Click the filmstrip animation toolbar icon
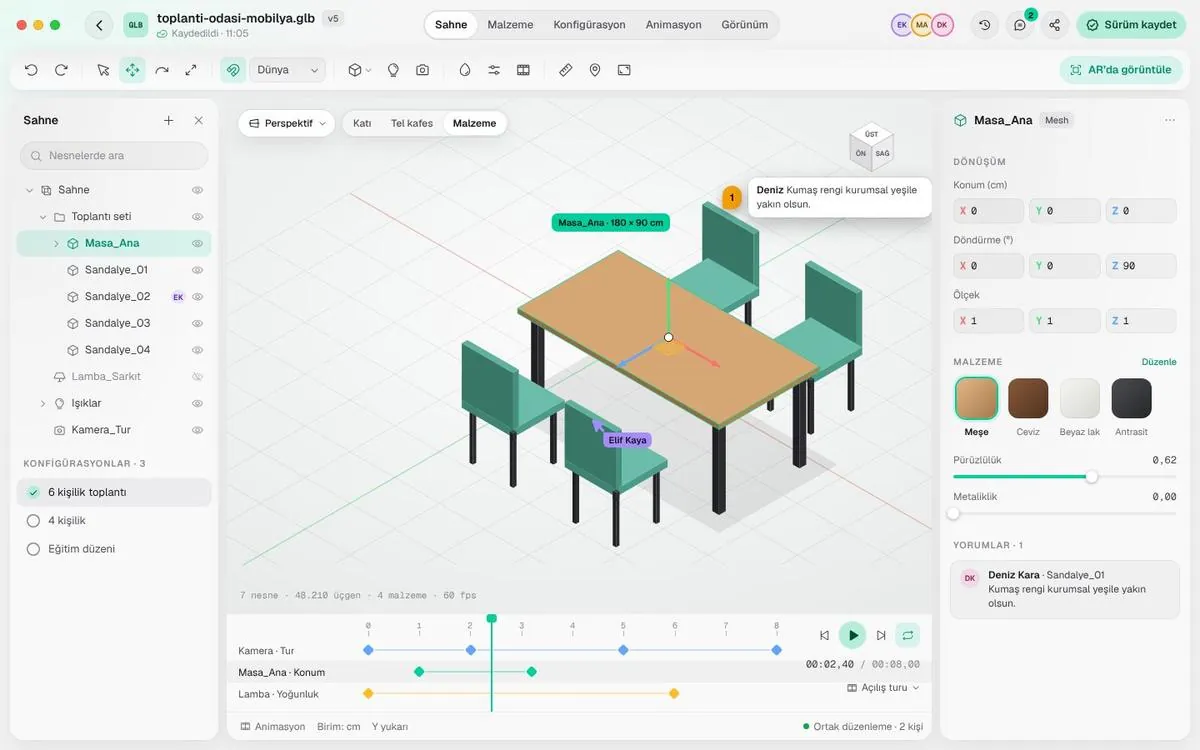The width and height of the screenshot is (1200, 750). pos(523,70)
